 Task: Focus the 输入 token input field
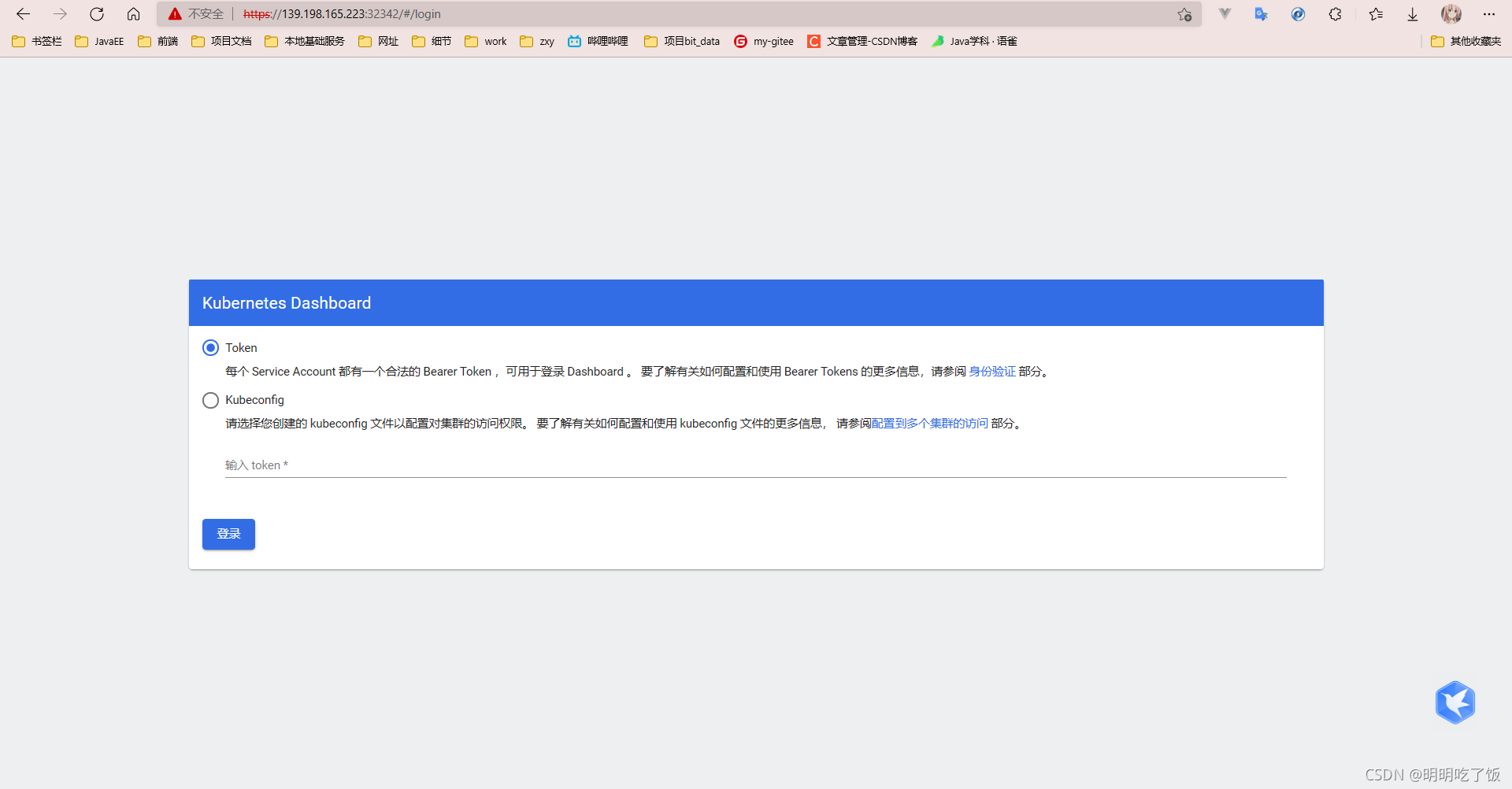[x=756, y=465]
